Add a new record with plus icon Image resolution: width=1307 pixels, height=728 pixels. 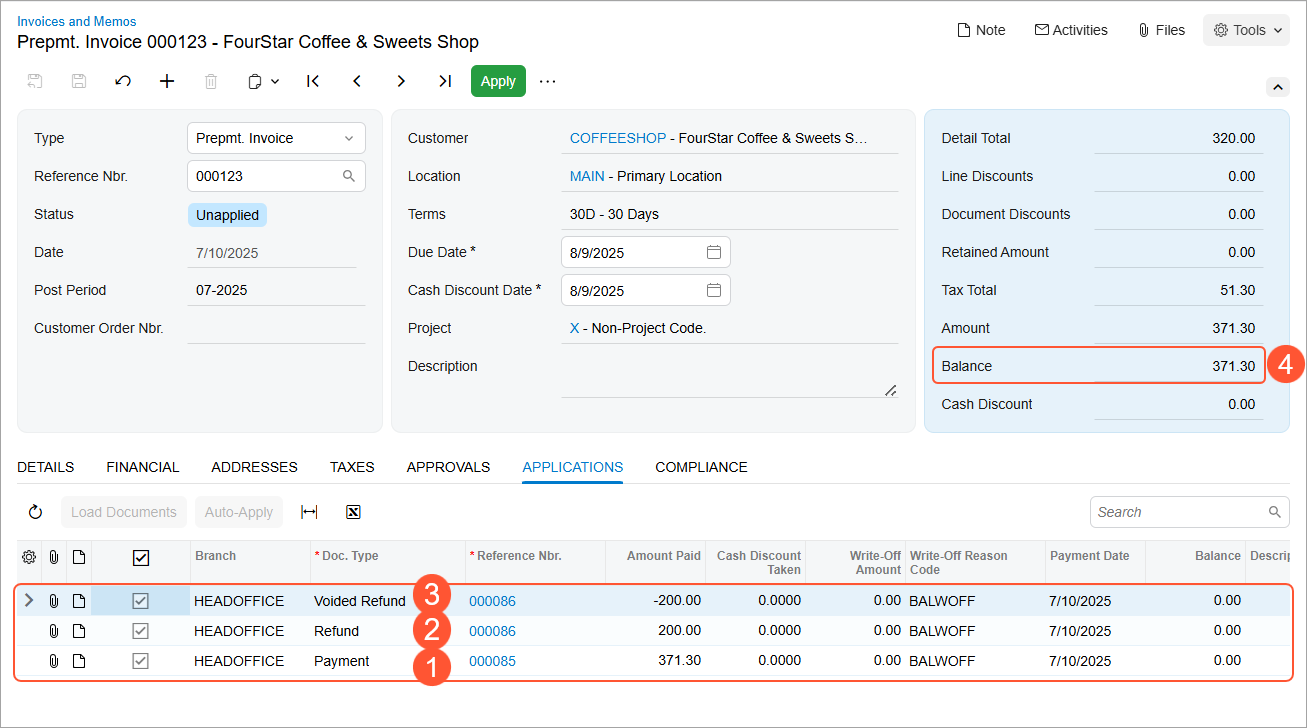(167, 81)
